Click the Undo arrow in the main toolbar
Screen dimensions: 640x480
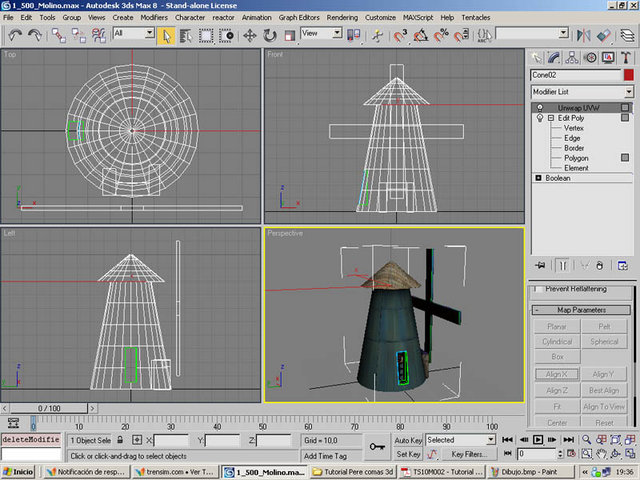[x=15, y=34]
